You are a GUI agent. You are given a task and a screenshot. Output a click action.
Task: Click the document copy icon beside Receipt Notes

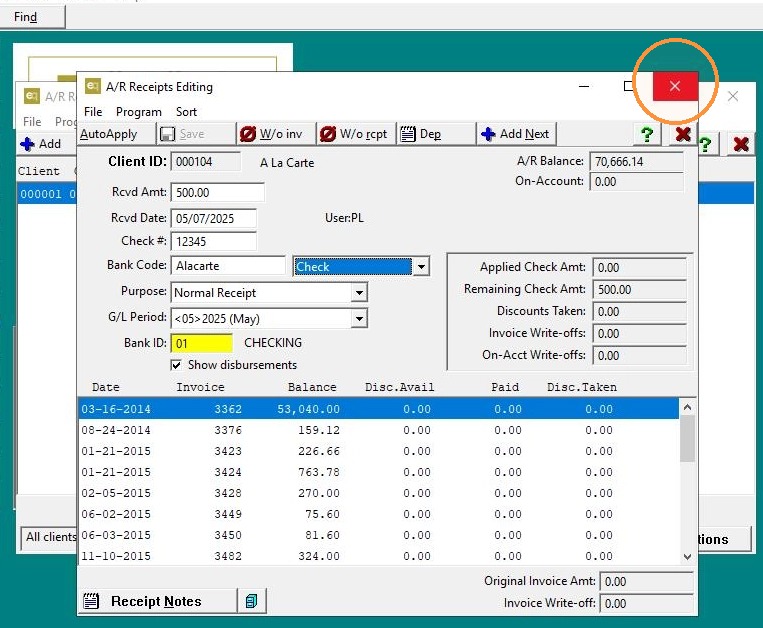point(252,601)
